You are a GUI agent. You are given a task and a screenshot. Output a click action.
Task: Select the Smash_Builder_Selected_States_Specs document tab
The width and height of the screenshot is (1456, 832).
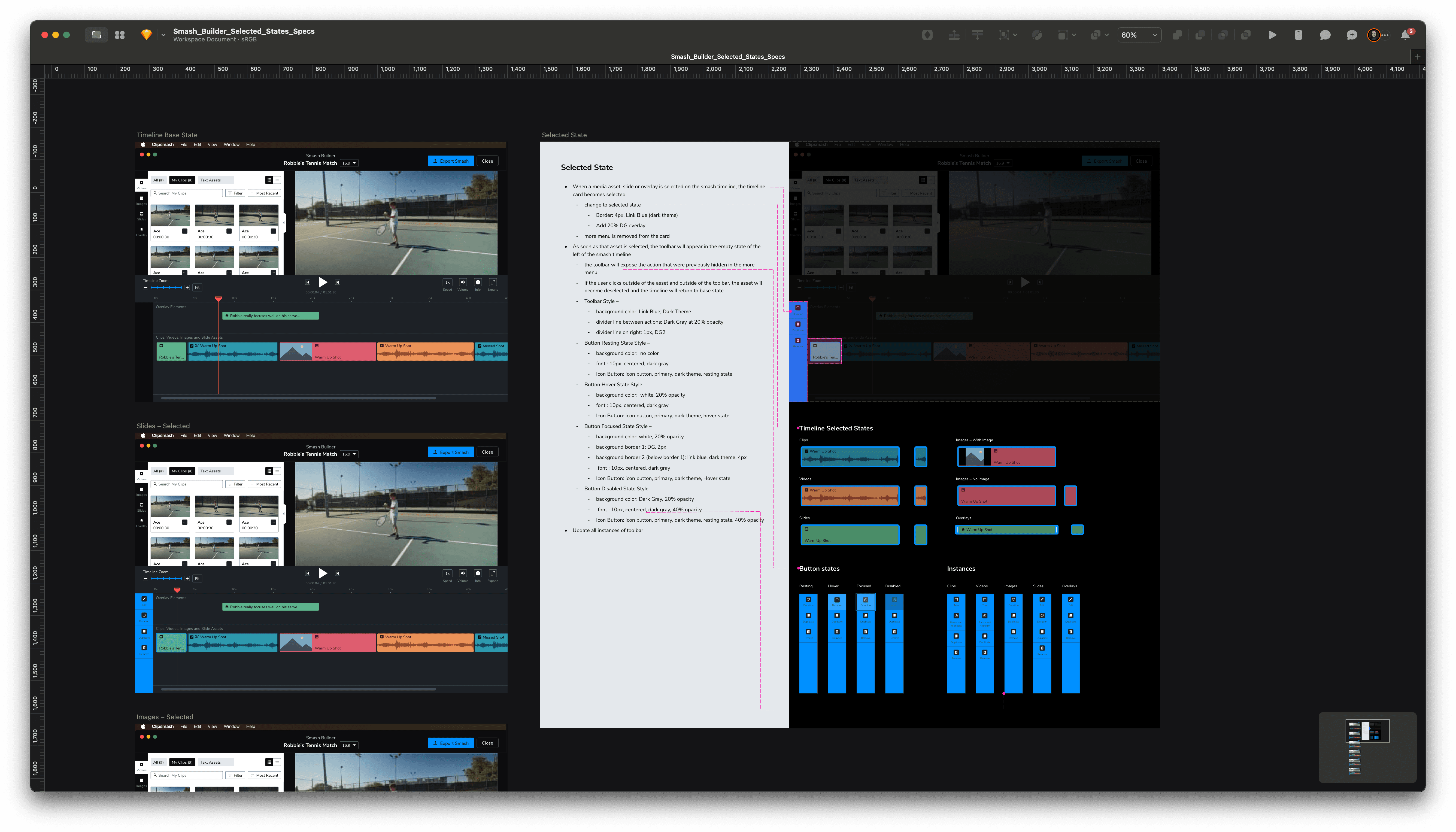(x=727, y=57)
